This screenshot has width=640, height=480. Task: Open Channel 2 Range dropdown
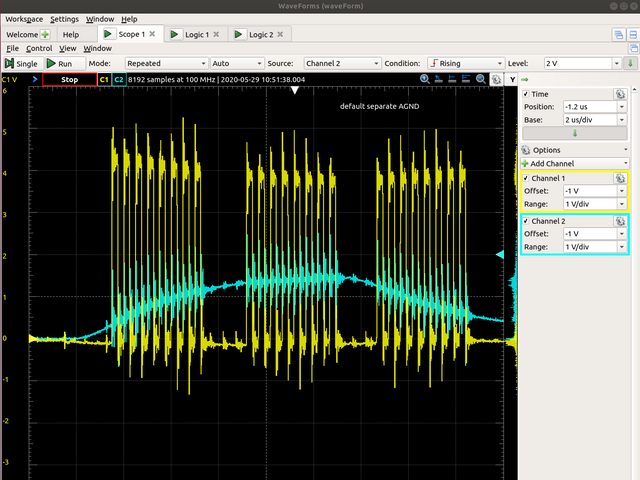coord(622,247)
